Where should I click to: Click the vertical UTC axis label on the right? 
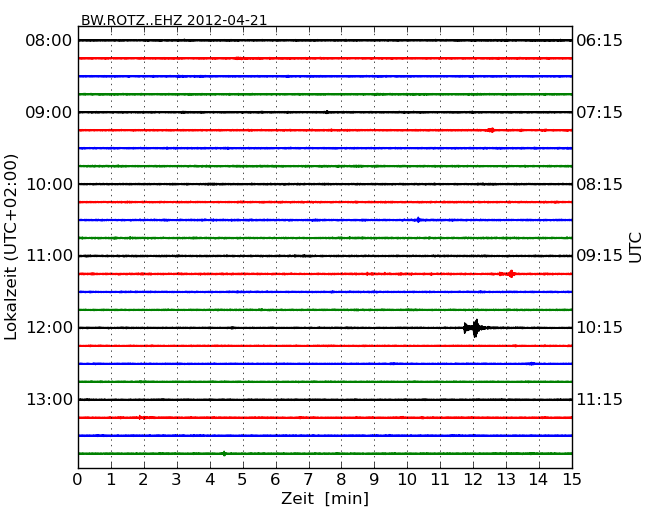coord(635,248)
